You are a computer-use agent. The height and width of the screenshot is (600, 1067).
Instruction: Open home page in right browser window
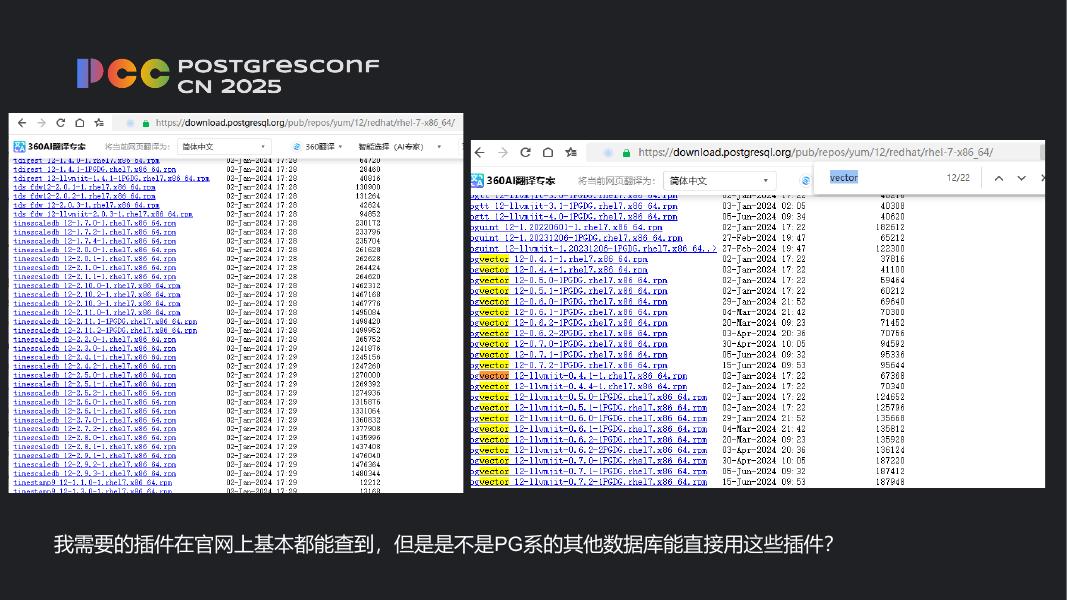coord(548,152)
